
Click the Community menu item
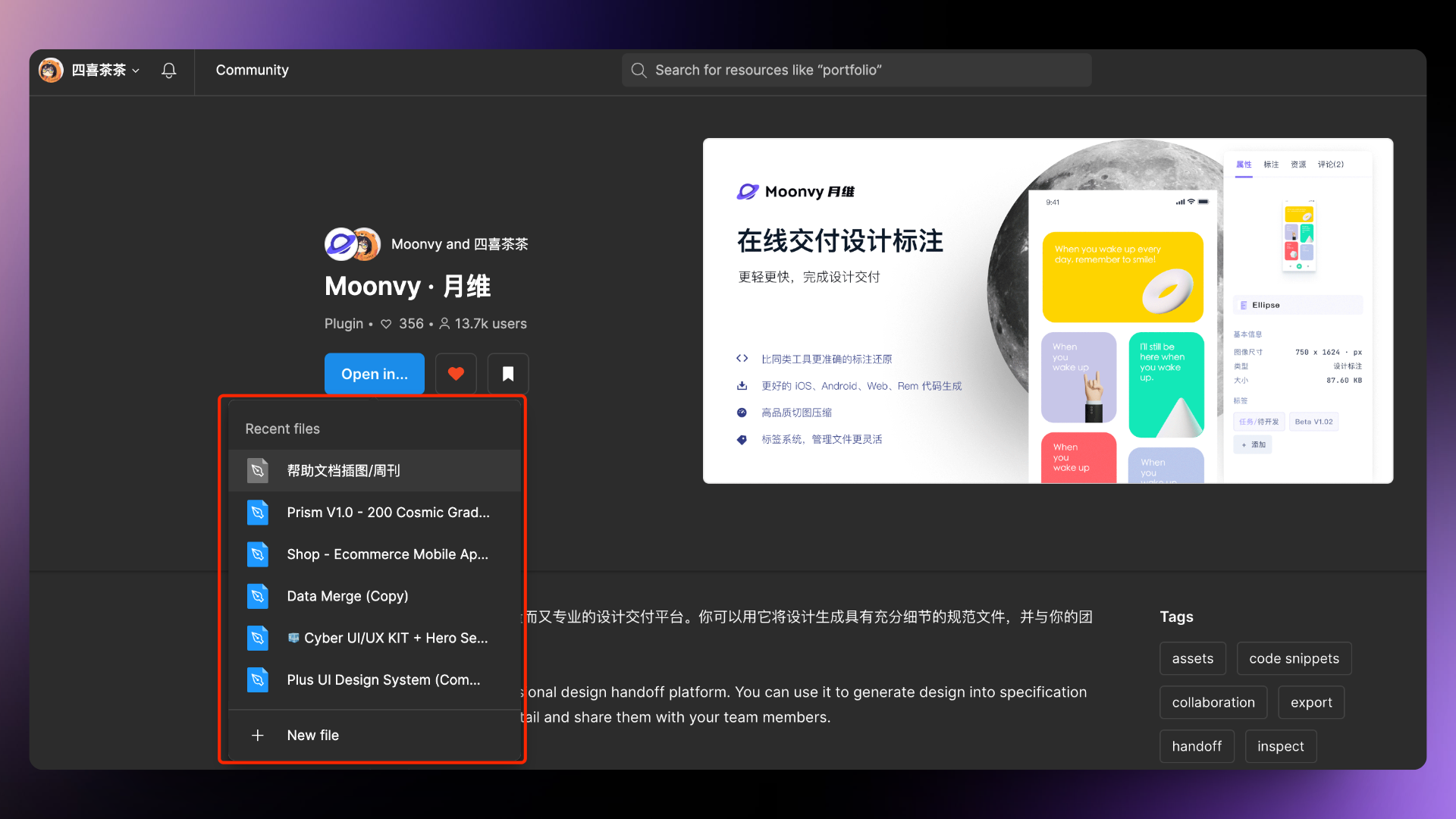(x=252, y=70)
